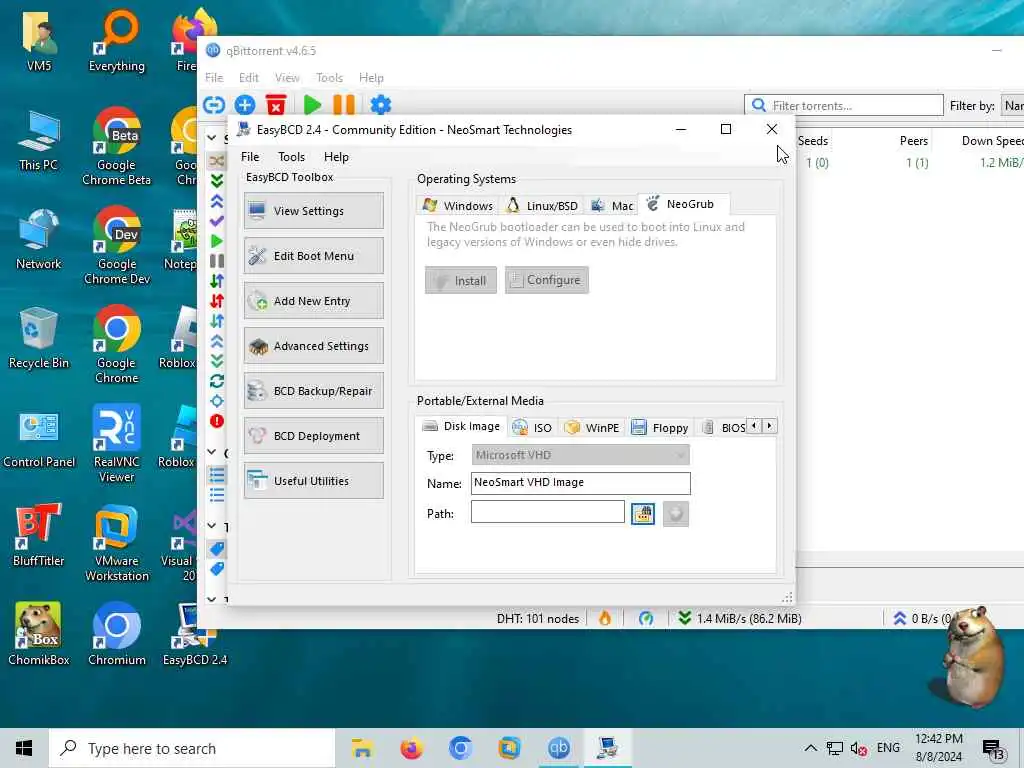Viewport: 1024px width, 768px height.
Task: Open Advanced Settings in EasyBCD
Action: (x=313, y=346)
